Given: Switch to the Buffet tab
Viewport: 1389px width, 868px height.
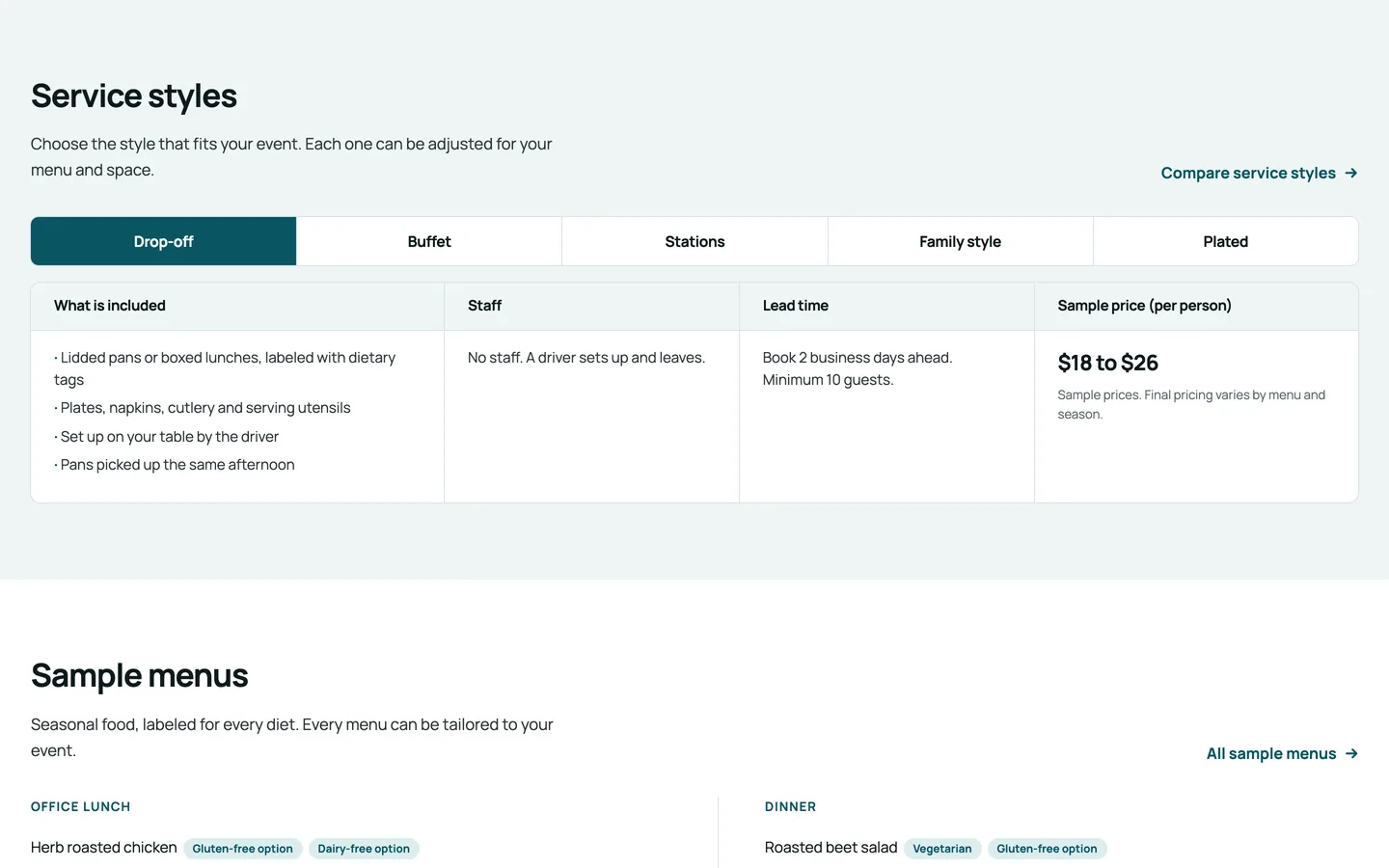Looking at the screenshot, I should pos(429,241).
